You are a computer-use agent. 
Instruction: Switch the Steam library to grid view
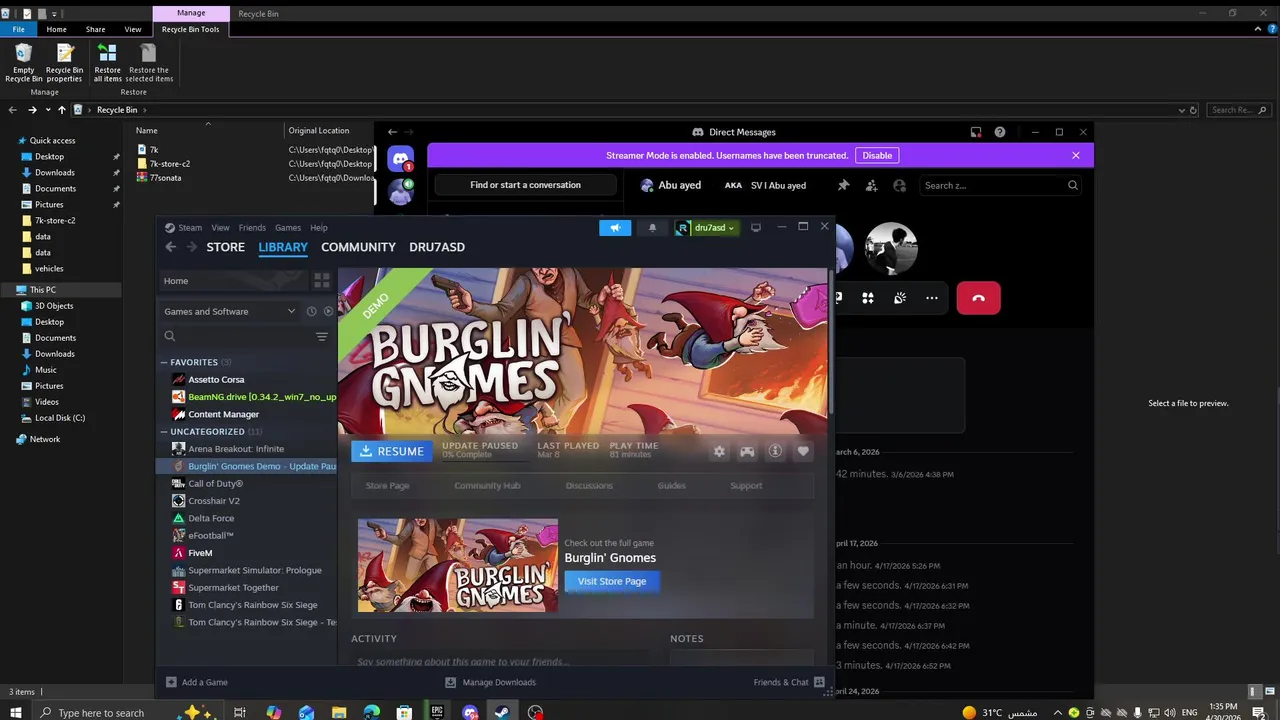click(322, 281)
